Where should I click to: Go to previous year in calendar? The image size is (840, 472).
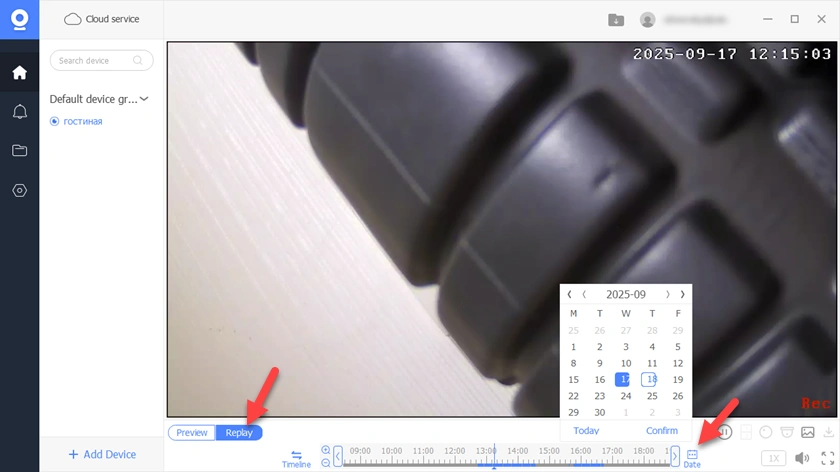tap(569, 295)
